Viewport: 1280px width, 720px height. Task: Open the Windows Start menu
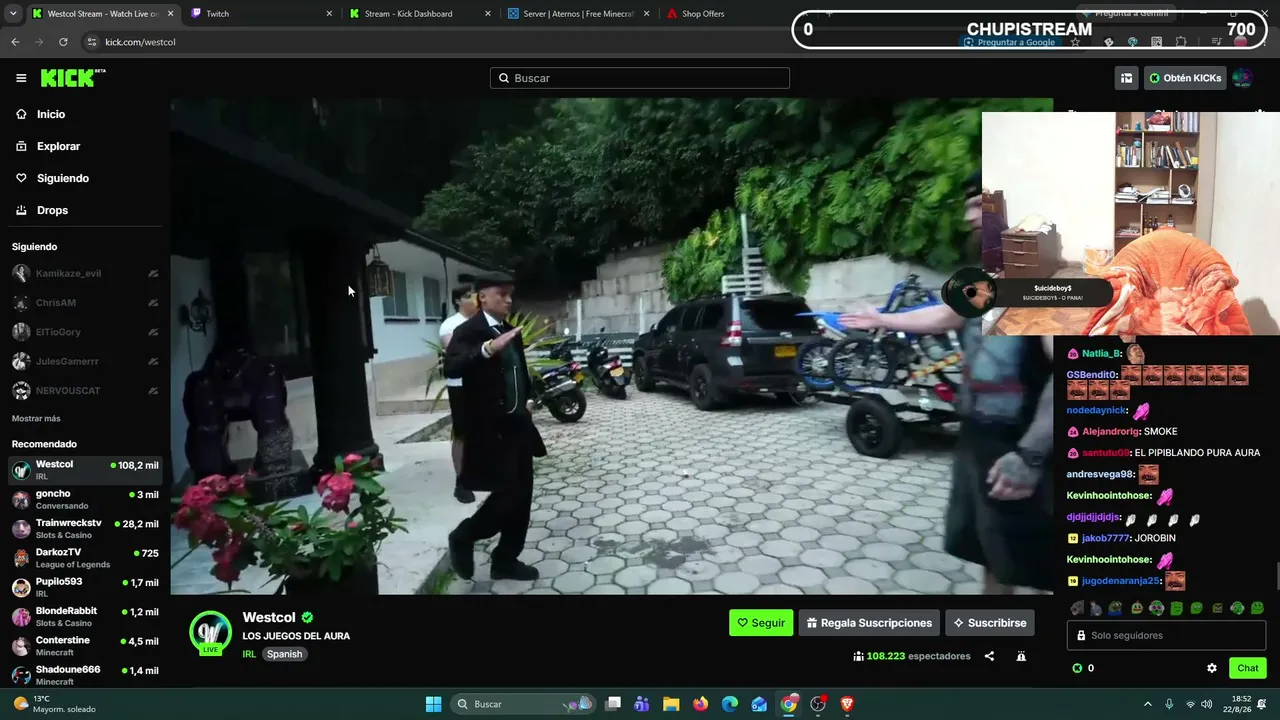(x=433, y=704)
